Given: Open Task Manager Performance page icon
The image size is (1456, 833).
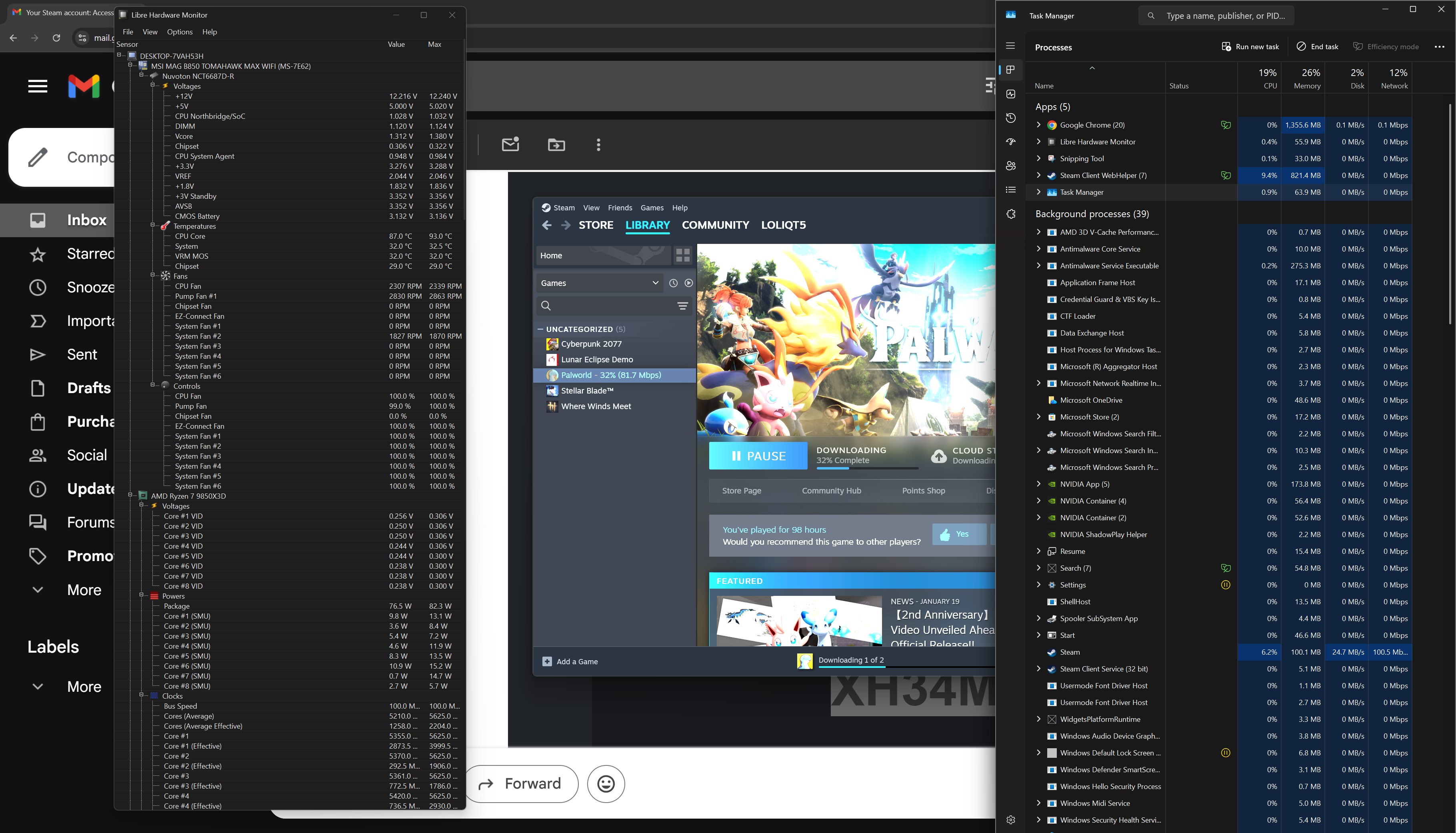Looking at the screenshot, I should coord(1011,94).
